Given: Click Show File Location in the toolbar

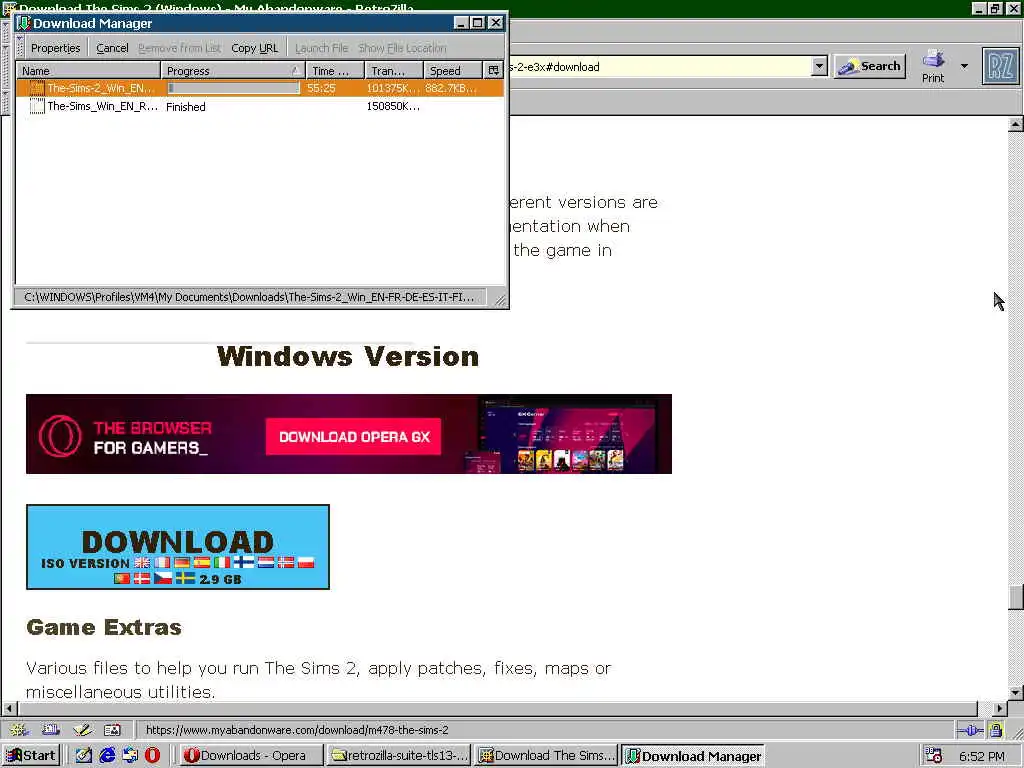Looking at the screenshot, I should (402, 48).
